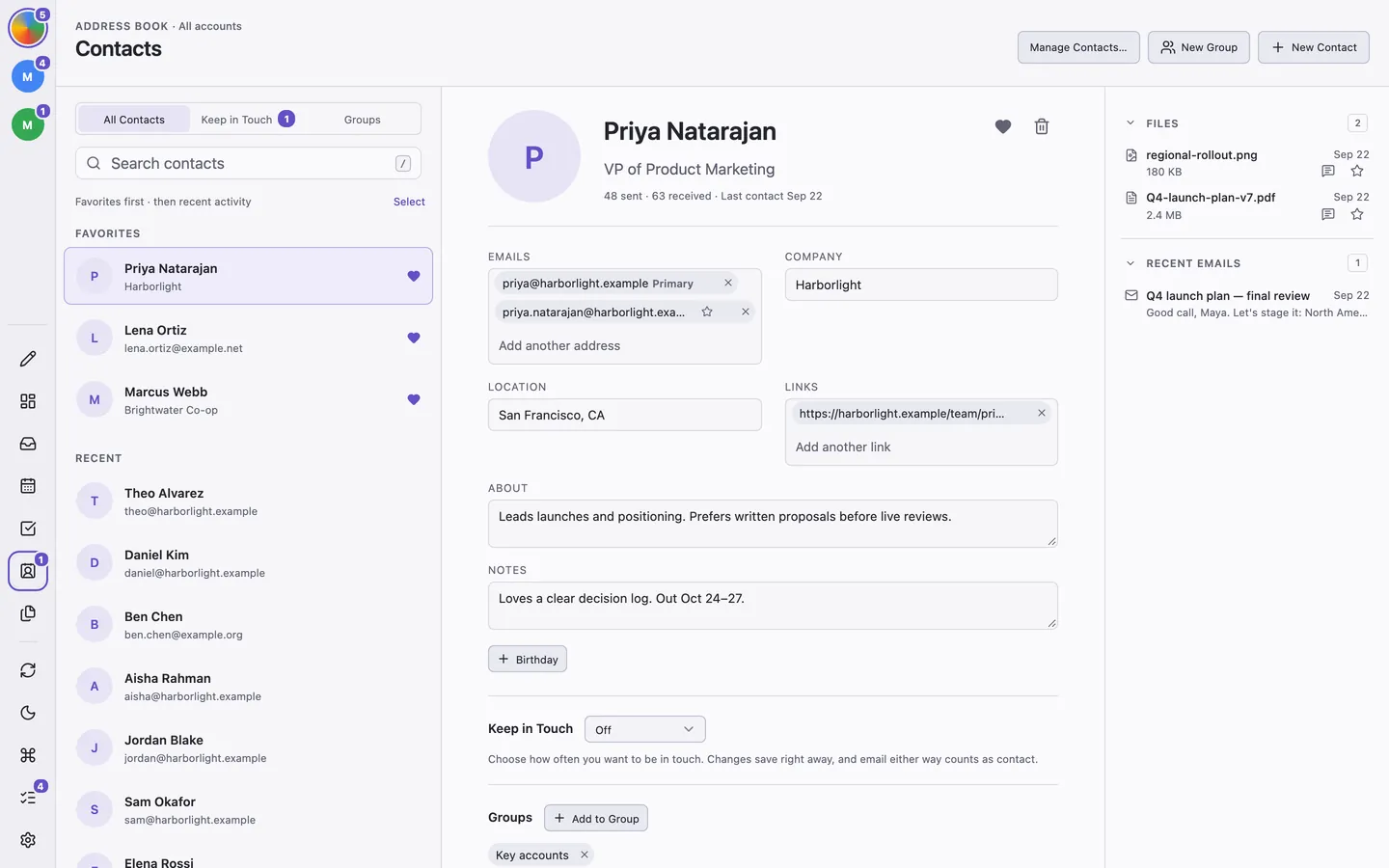Open the Manage Contacts menu
Image resolution: width=1389 pixels, height=868 pixels.
1078,47
